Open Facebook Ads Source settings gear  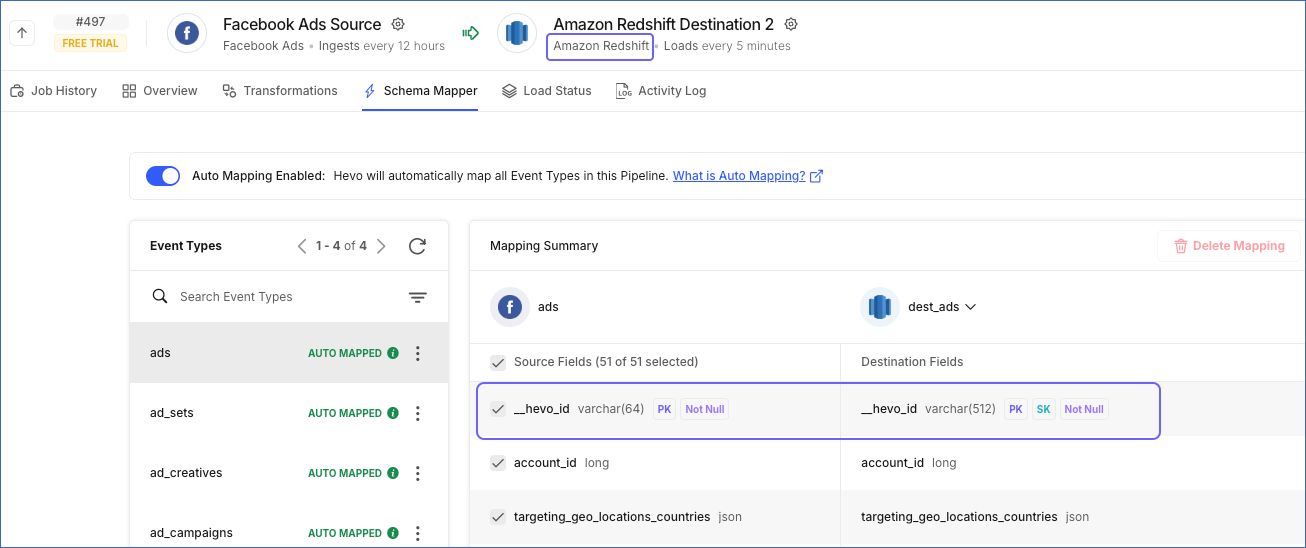tap(398, 24)
